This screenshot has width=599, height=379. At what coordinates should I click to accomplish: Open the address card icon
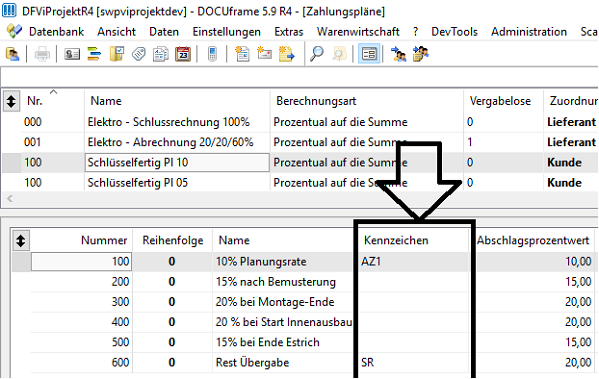click(x=72, y=54)
